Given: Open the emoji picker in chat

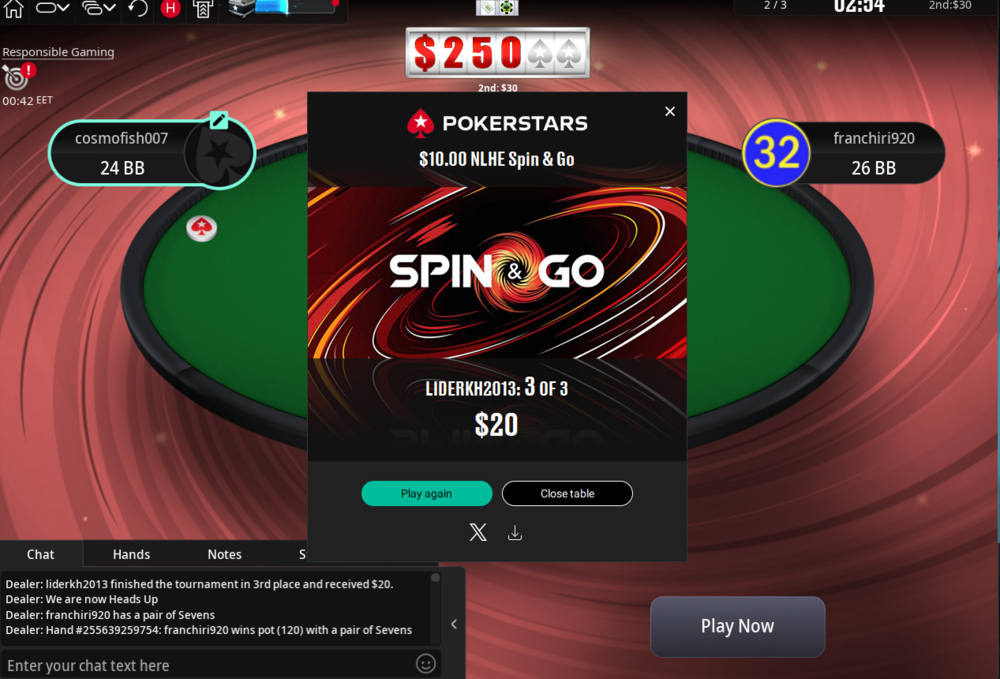Looking at the screenshot, I should pos(426,664).
